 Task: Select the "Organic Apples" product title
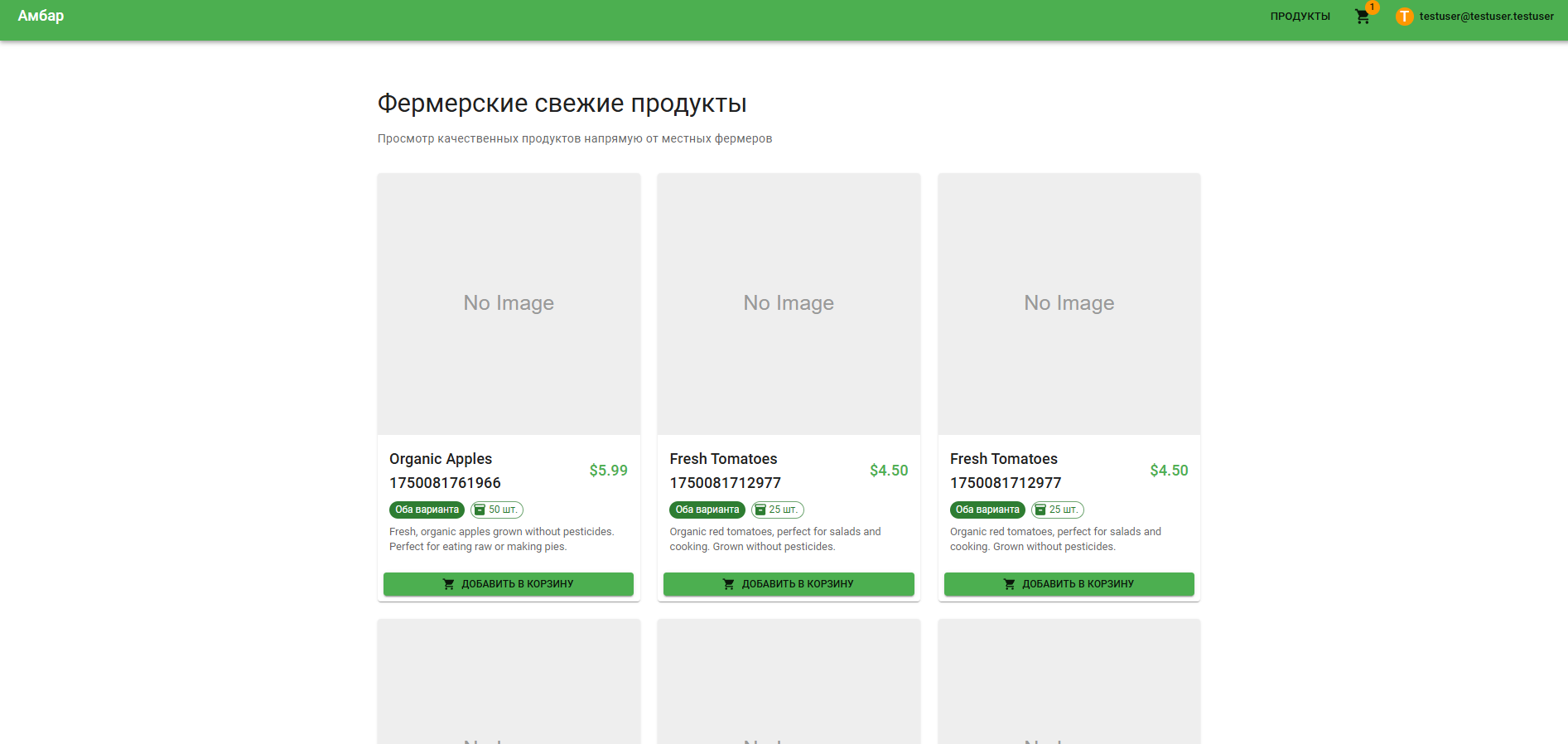(441, 459)
